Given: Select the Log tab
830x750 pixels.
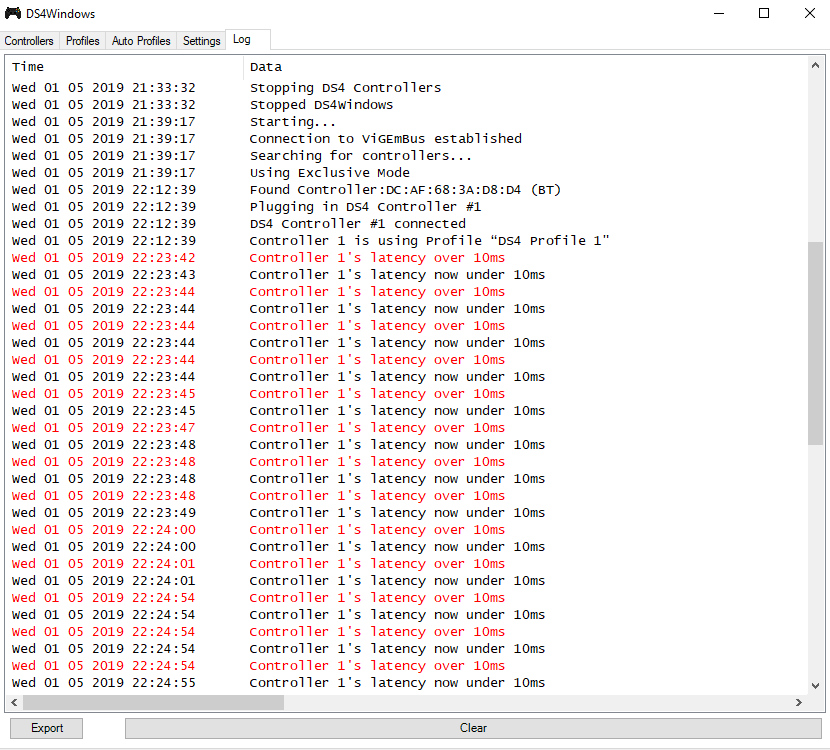Looking at the screenshot, I should pos(241,40).
